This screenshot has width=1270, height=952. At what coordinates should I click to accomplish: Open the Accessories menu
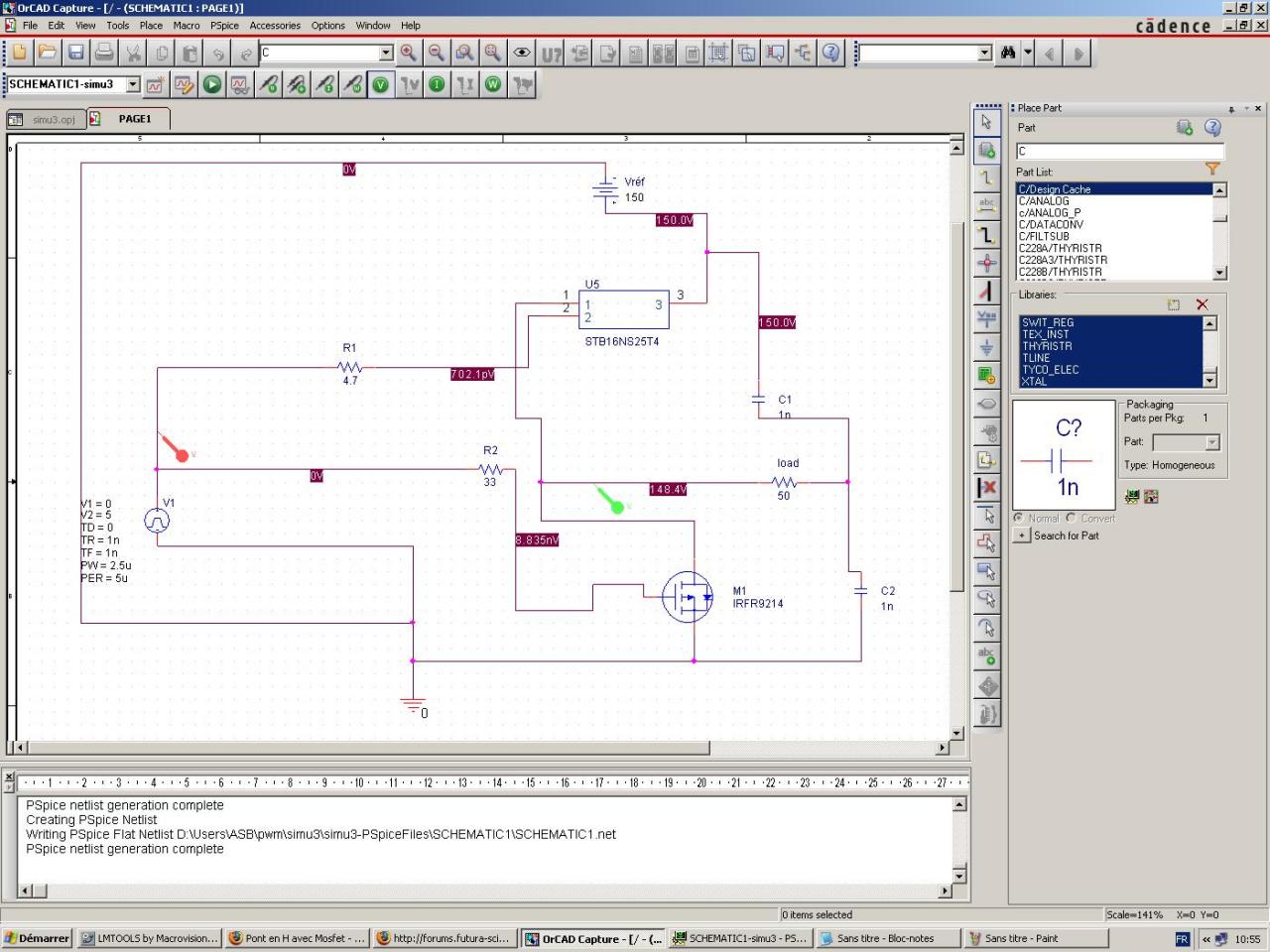click(x=275, y=26)
